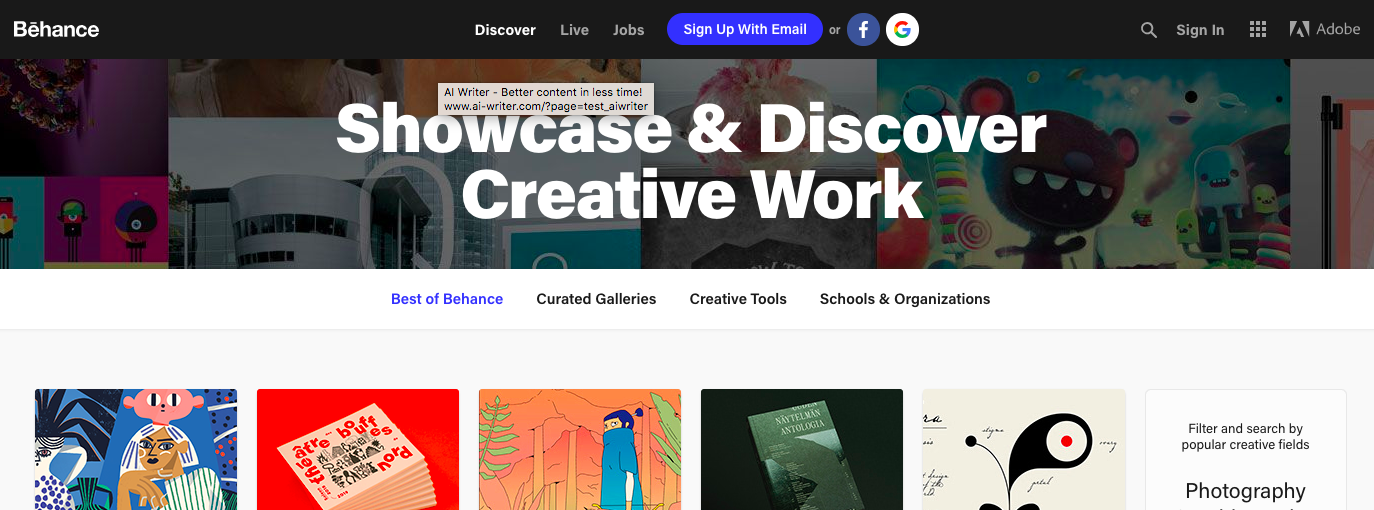The image size is (1374, 510).
Task: Open the orange jungle illustration thumbnail
Action: 580,449
